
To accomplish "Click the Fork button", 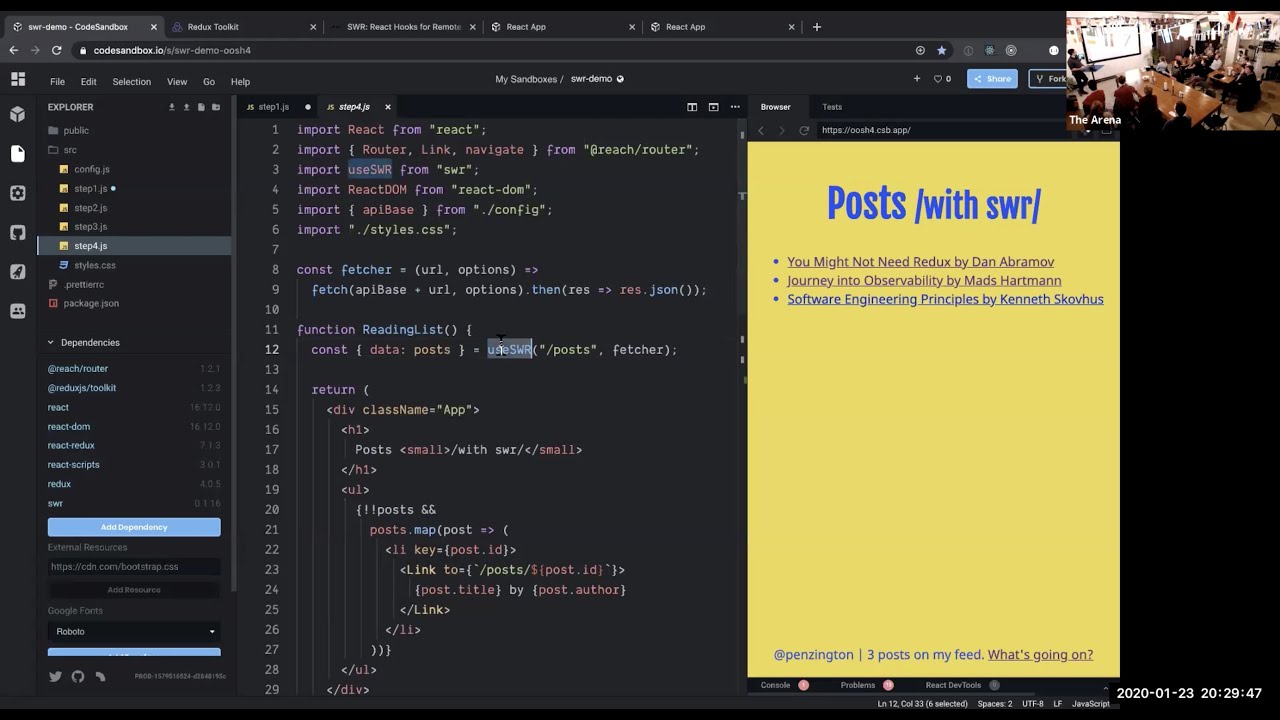I will pyautogui.click(x=1050, y=79).
